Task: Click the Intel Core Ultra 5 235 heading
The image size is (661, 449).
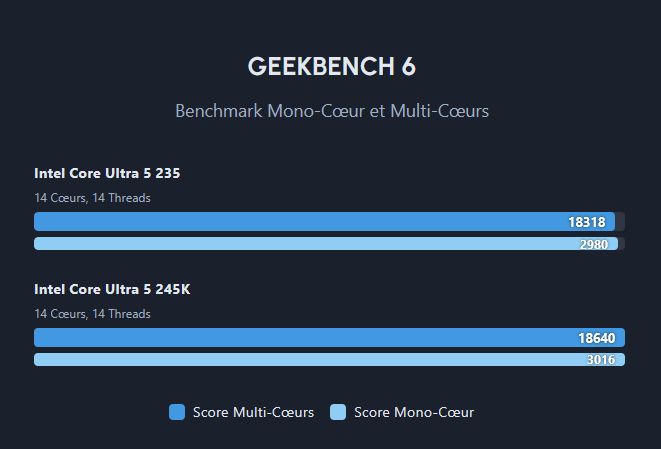Action: coord(107,173)
